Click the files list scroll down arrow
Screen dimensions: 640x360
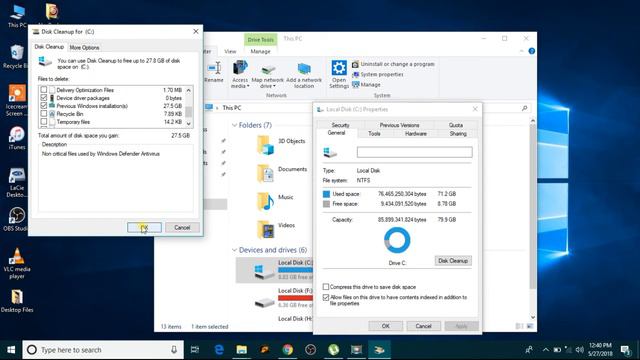(x=189, y=123)
